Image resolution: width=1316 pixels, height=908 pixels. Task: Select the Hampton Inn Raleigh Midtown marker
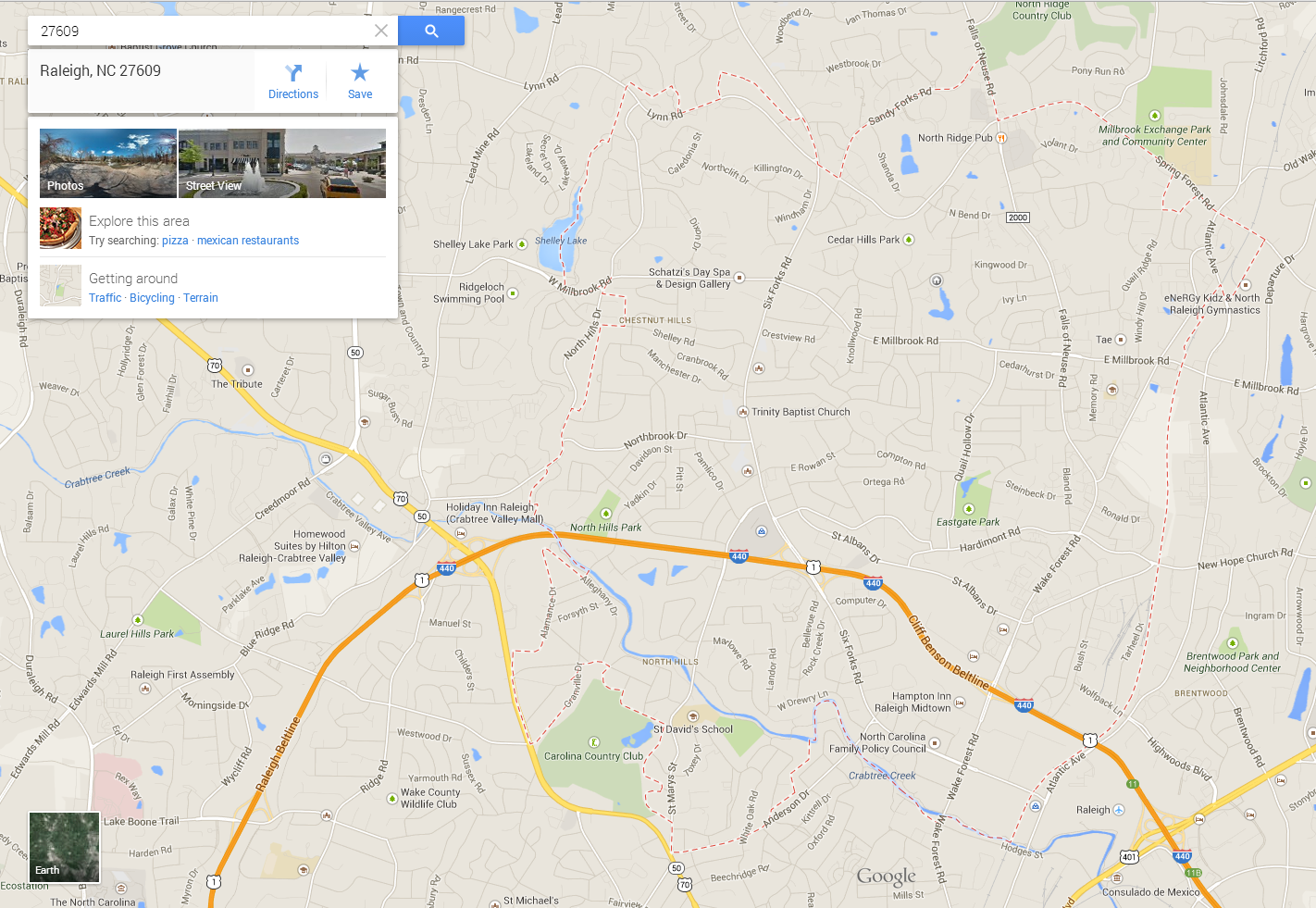[960, 703]
